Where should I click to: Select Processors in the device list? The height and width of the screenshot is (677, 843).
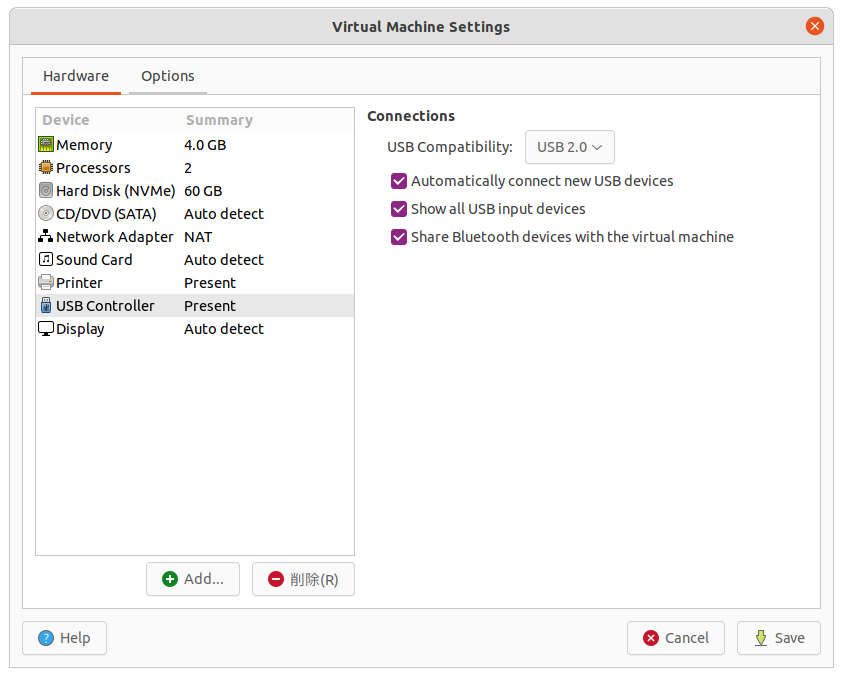pos(94,168)
